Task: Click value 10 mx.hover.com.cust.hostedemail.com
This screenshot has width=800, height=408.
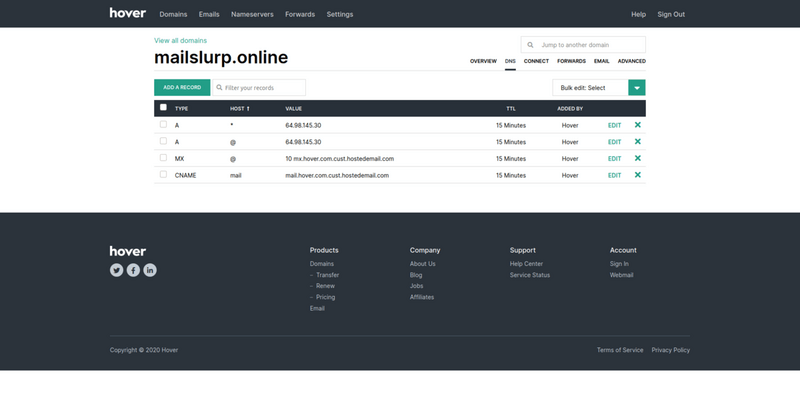Action: pyautogui.click(x=339, y=159)
